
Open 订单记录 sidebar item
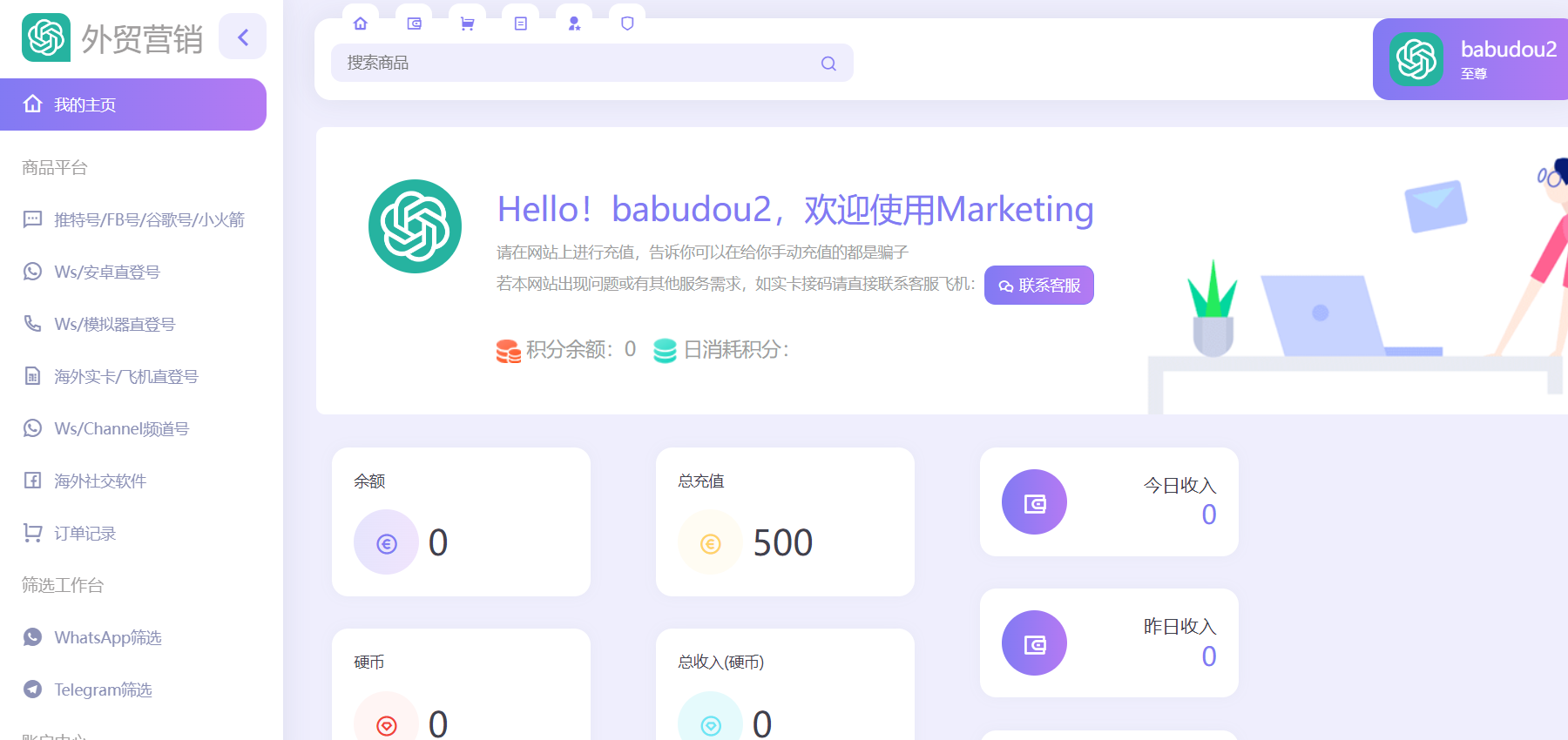click(133, 533)
